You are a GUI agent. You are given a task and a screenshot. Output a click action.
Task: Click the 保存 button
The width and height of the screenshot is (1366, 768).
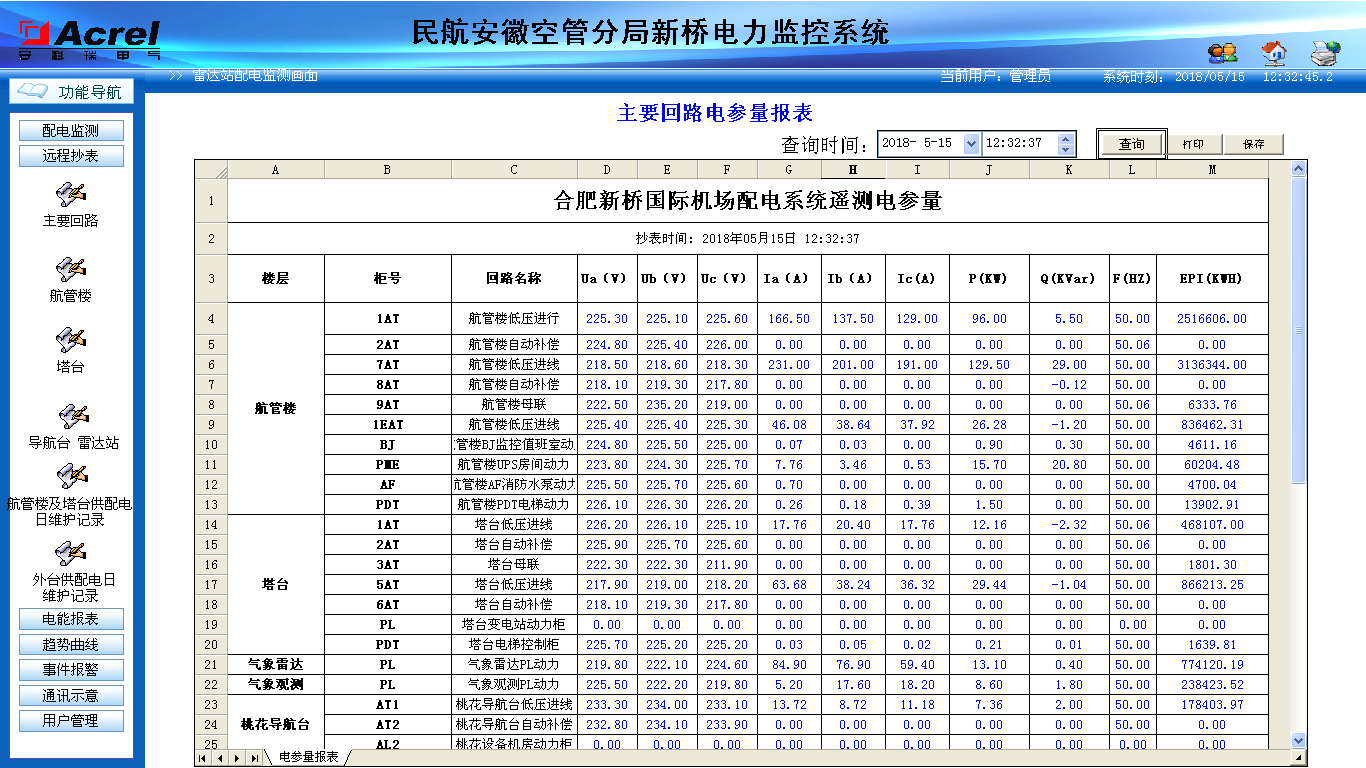click(x=1254, y=144)
